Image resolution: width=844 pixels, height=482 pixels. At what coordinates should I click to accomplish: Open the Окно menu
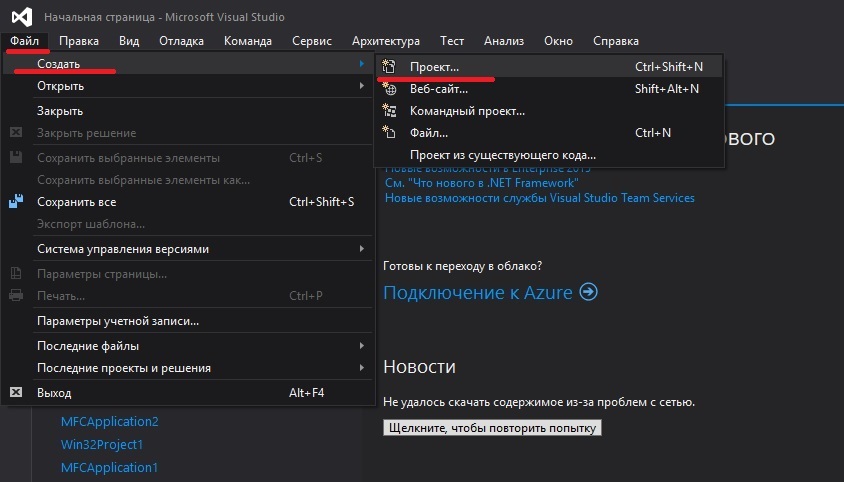558,41
